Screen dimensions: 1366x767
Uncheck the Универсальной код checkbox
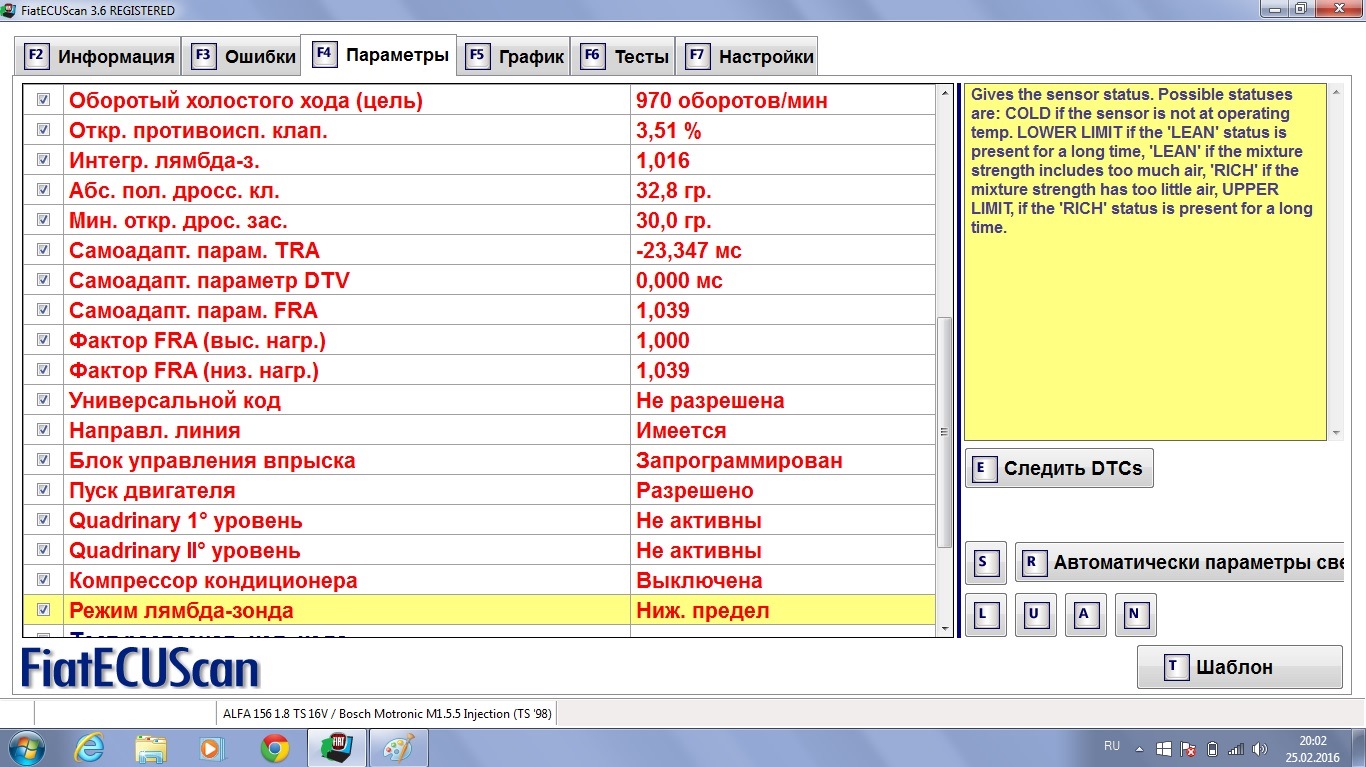[x=43, y=400]
